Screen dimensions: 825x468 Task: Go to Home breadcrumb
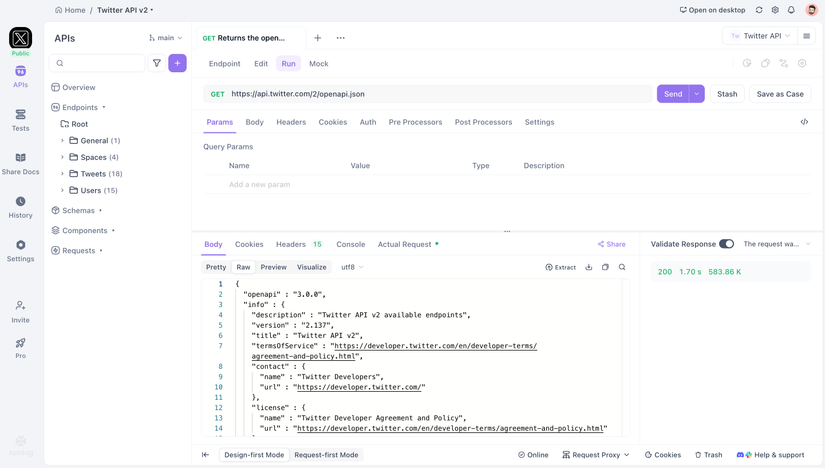pyautogui.click(x=70, y=10)
